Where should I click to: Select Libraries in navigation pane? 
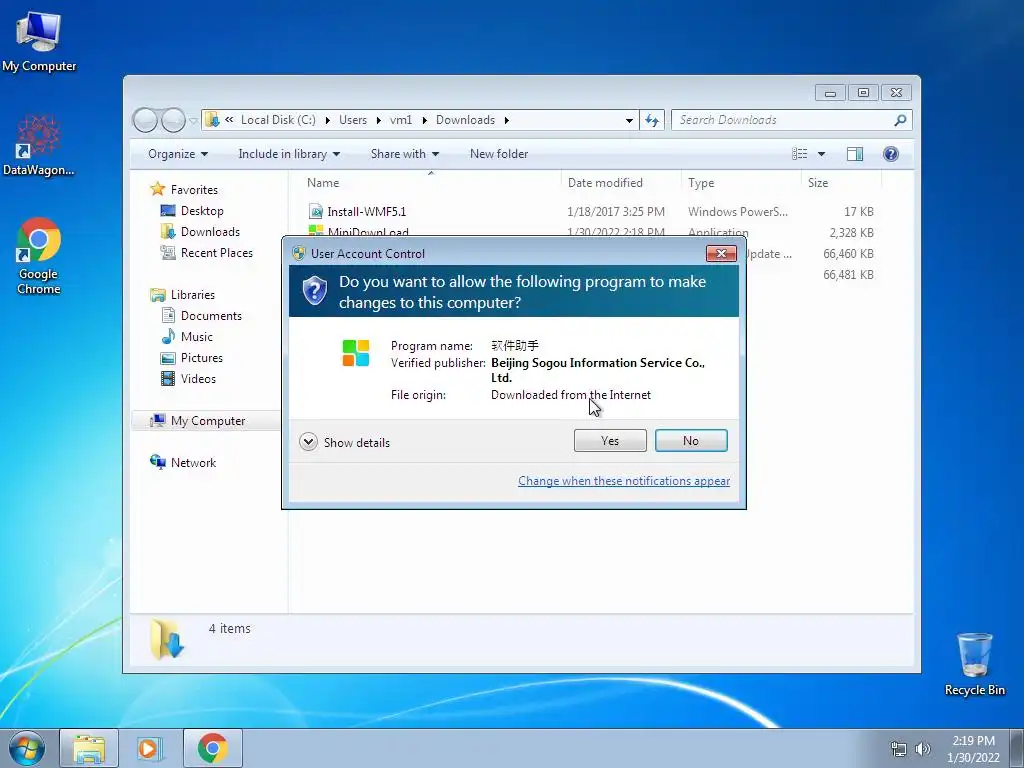coord(193,295)
